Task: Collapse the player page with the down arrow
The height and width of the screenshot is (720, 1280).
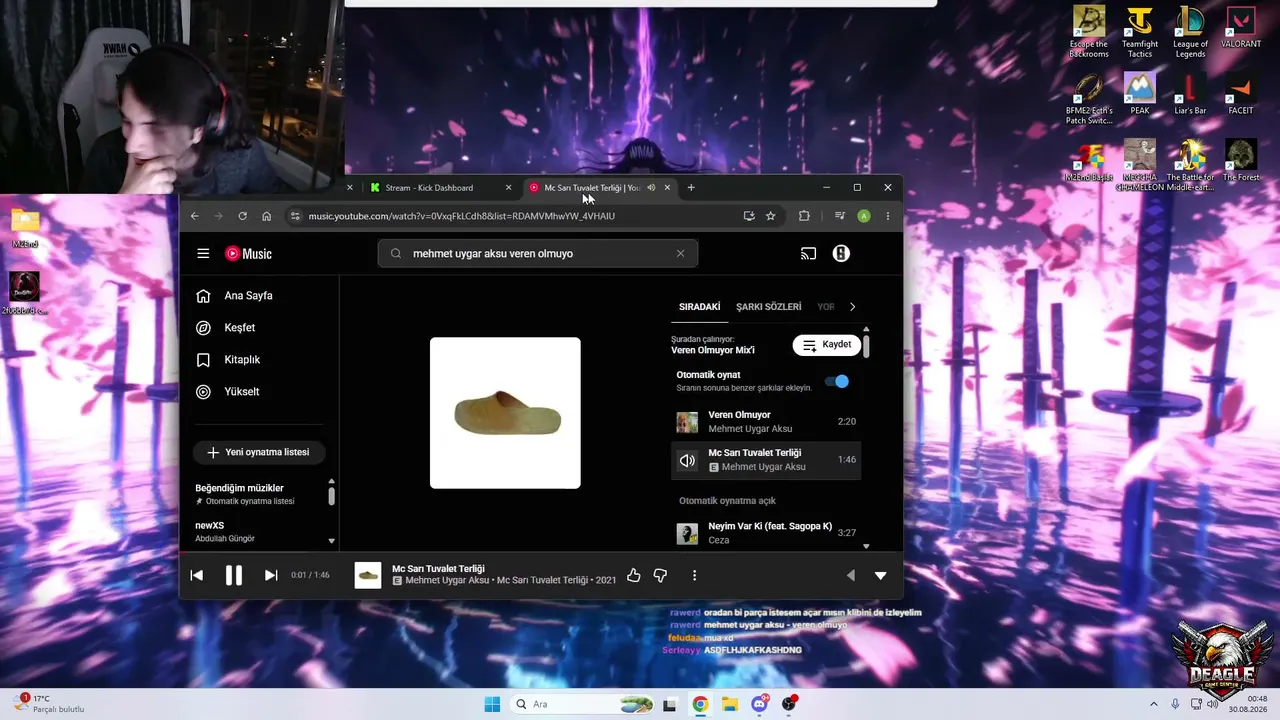Action: [x=881, y=575]
